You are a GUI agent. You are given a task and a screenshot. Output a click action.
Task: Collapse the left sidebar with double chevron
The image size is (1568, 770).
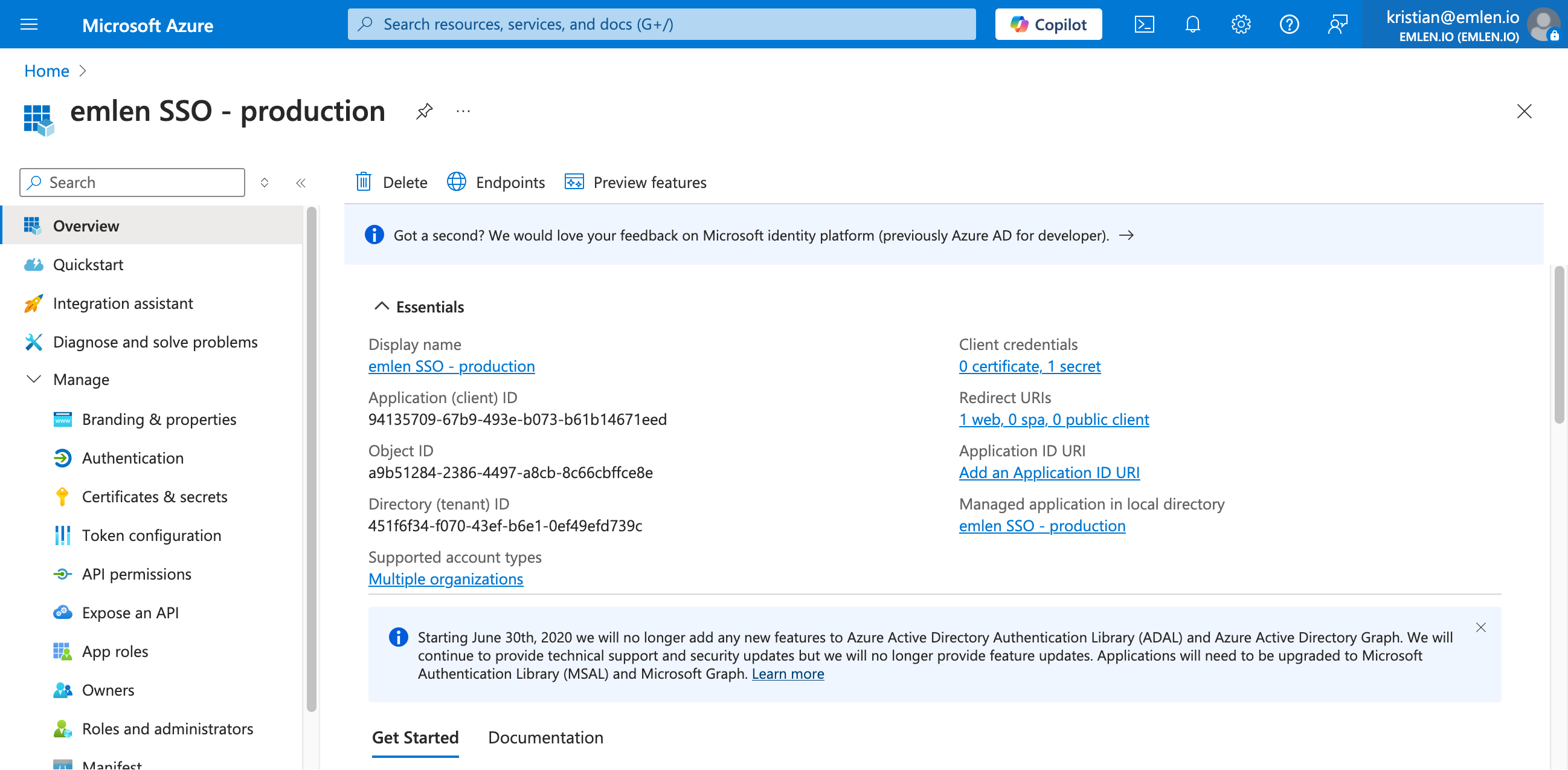tap(301, 183)
